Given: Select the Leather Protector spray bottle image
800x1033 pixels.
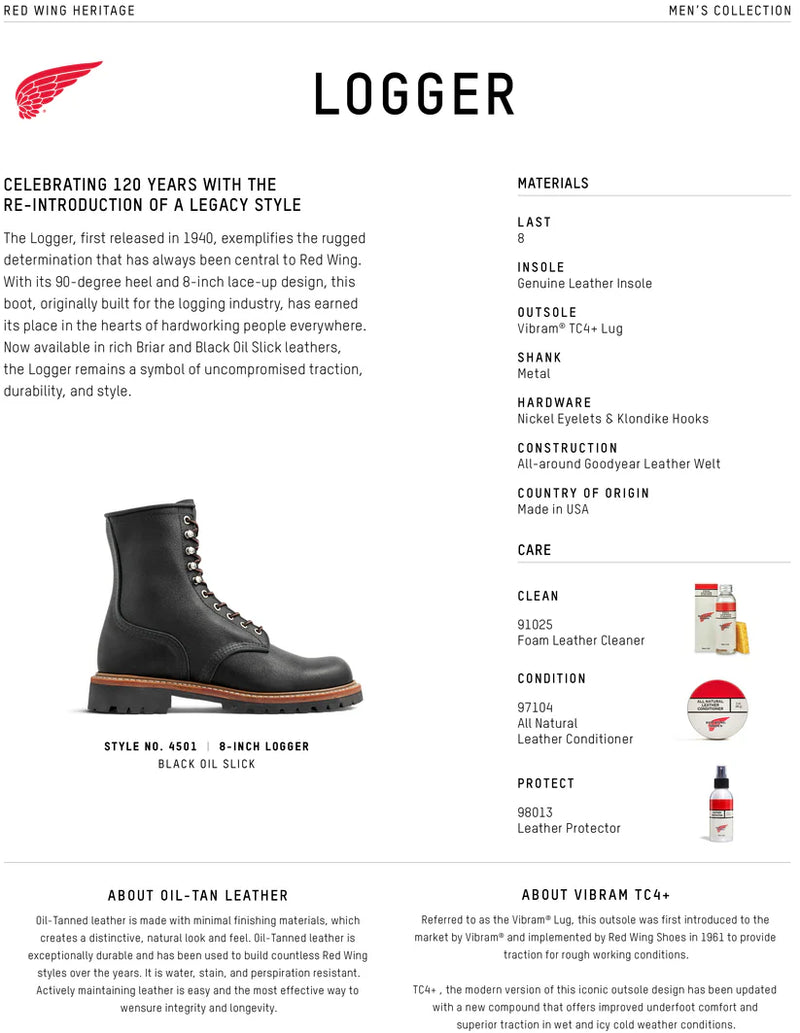Looking at the screenshot, I should point(720,803).
